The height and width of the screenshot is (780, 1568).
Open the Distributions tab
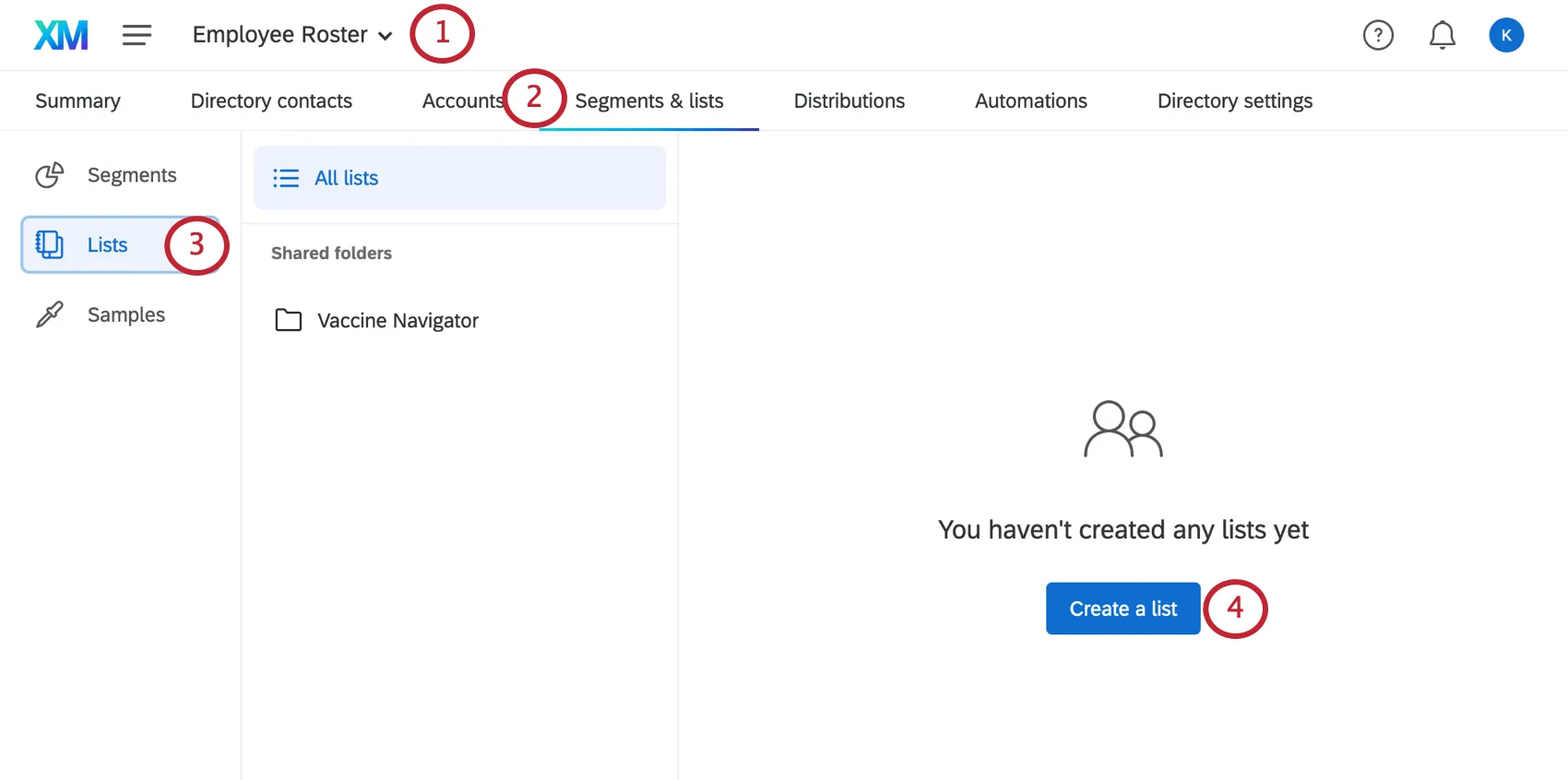pyautogui.click(x=849, y=100)
